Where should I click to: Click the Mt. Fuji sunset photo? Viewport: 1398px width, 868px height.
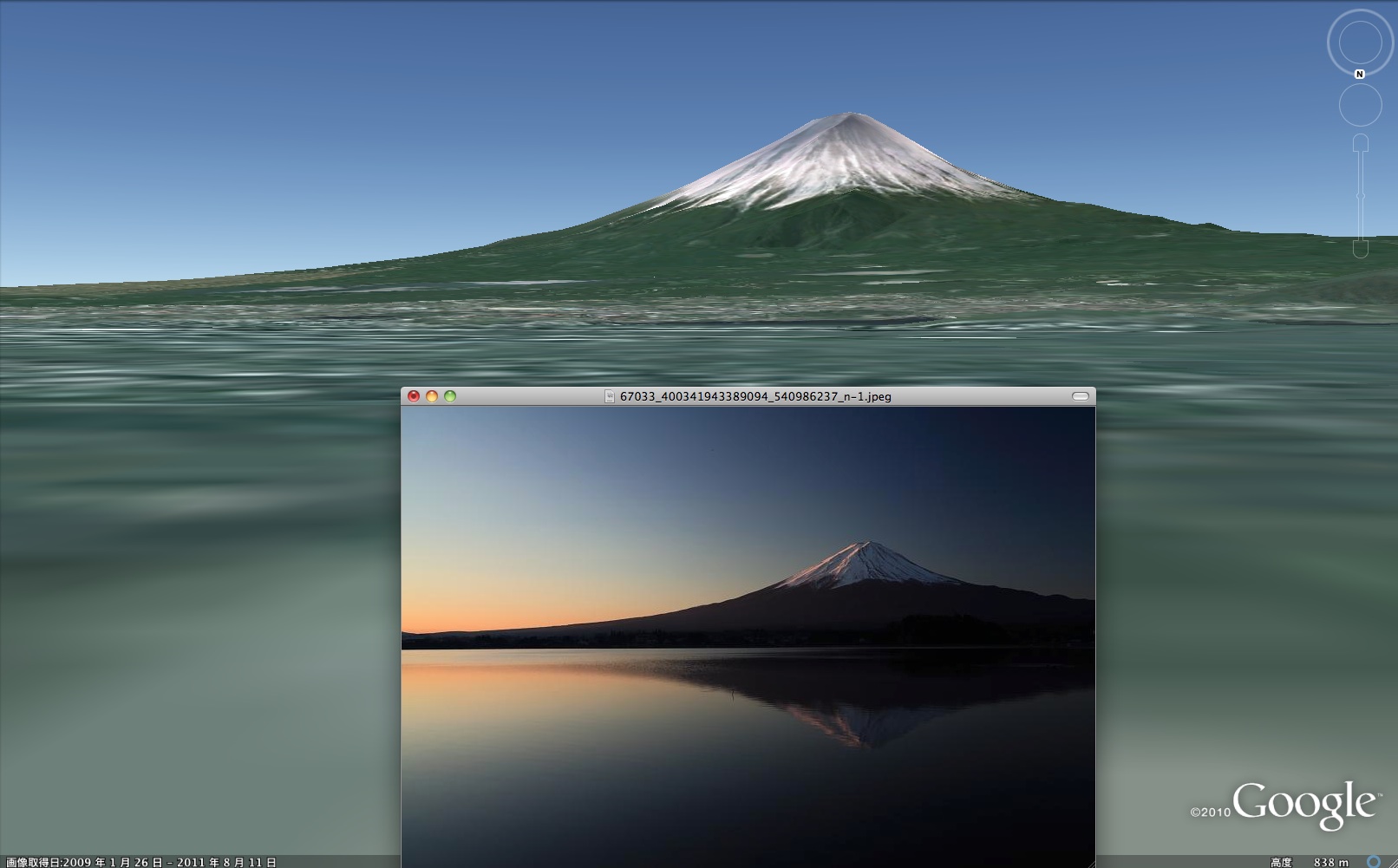[x=748, y=636]
